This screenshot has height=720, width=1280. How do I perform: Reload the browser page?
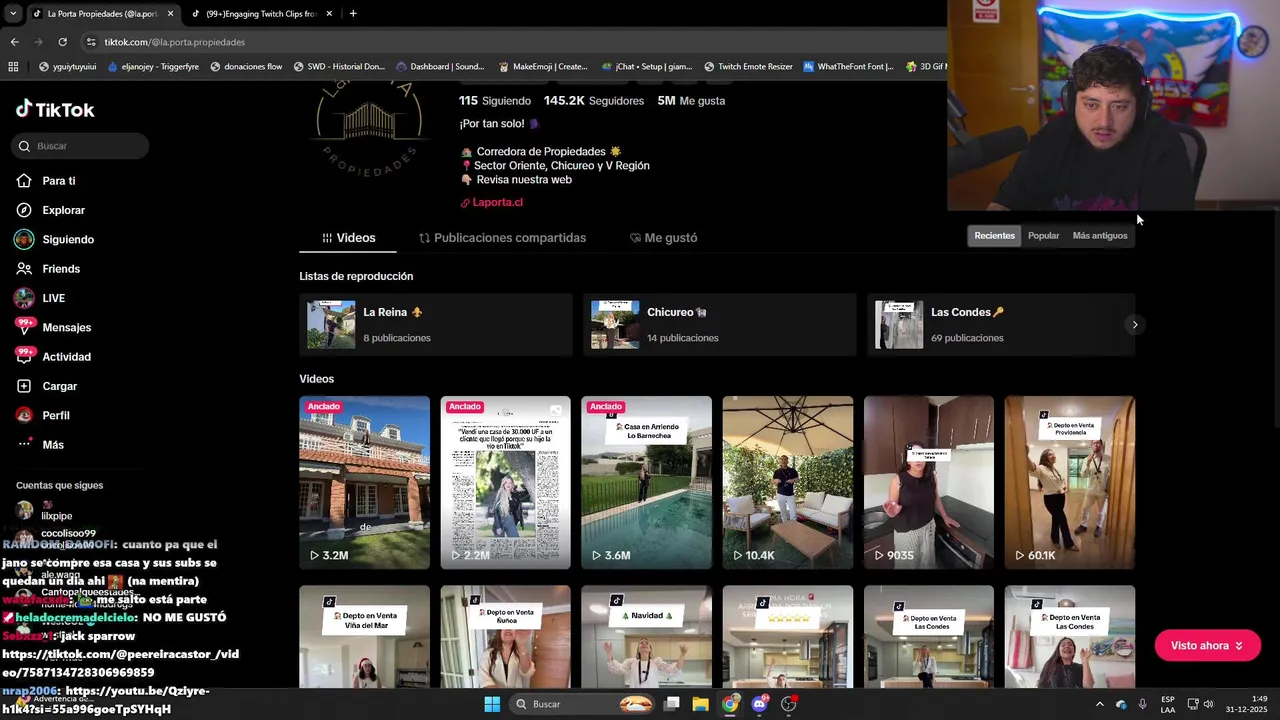point(62,42)
